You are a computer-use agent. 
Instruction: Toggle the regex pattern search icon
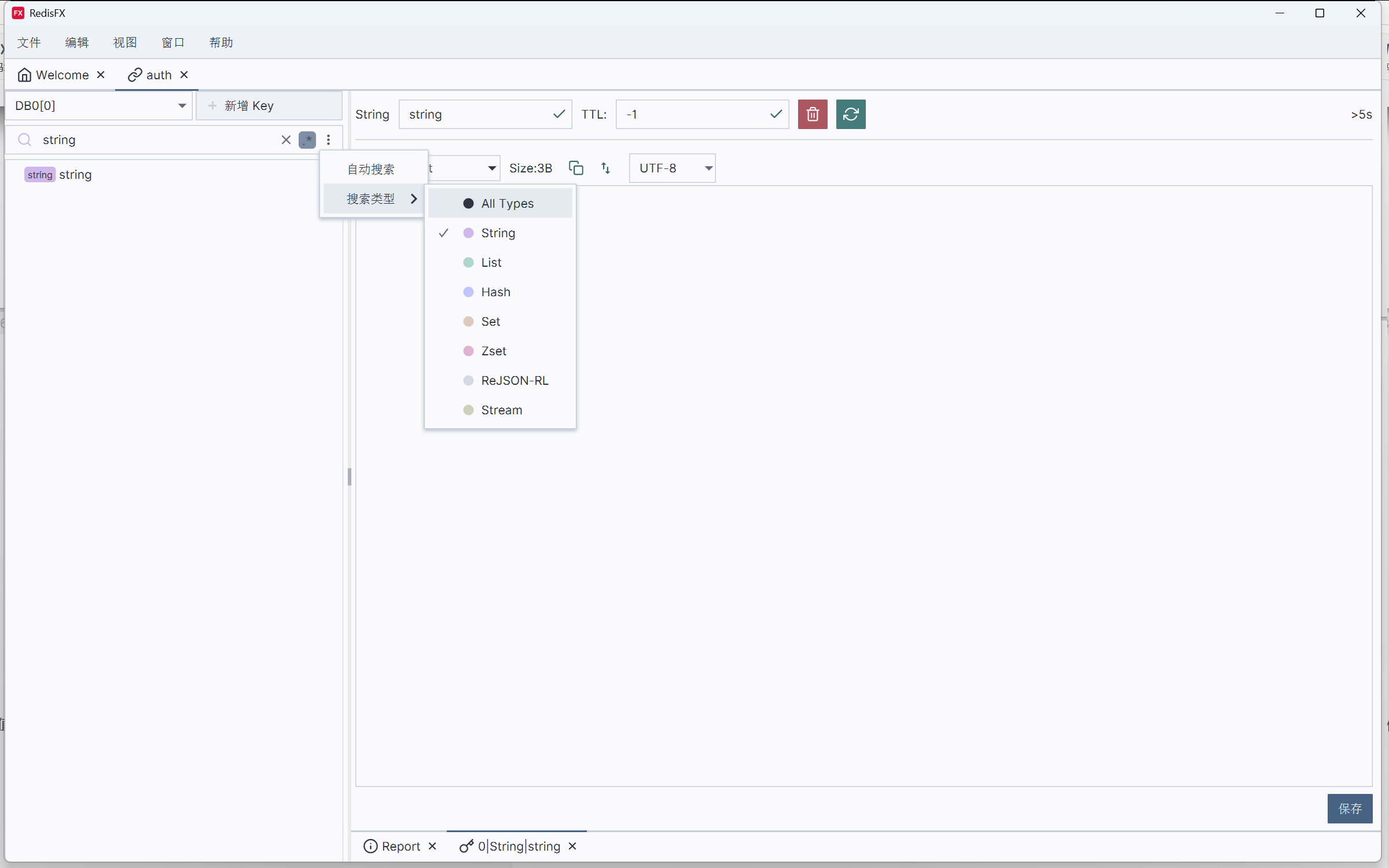(x=307, y=139)
